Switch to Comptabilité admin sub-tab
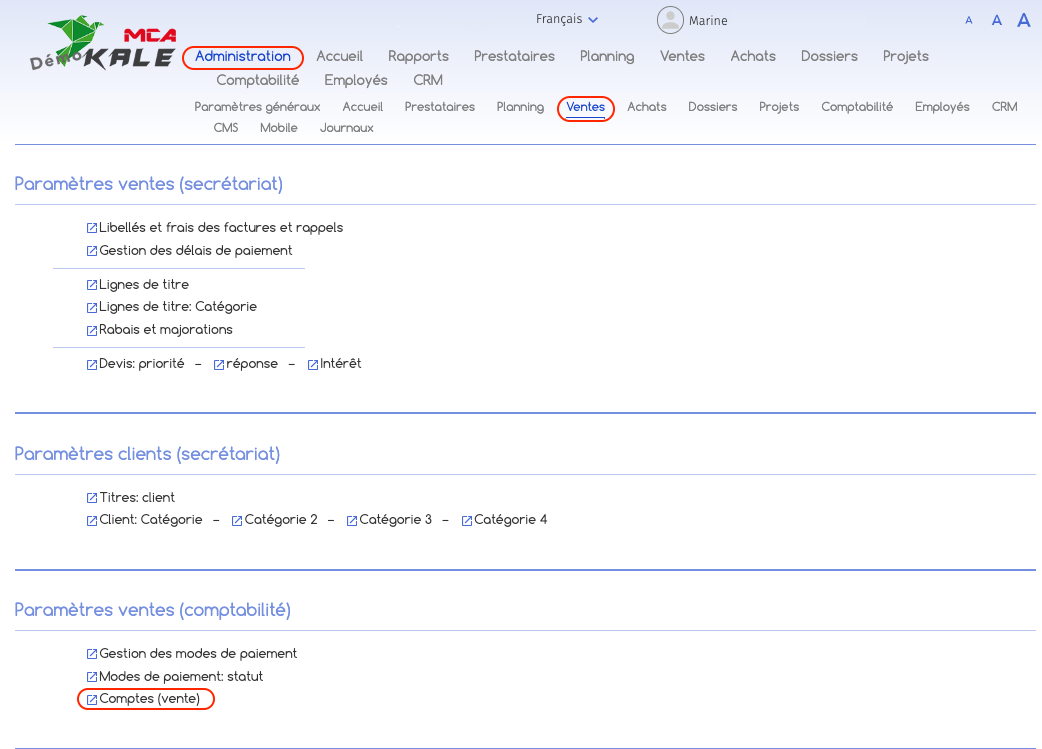 pyautogui.click(x=857, y=107)
